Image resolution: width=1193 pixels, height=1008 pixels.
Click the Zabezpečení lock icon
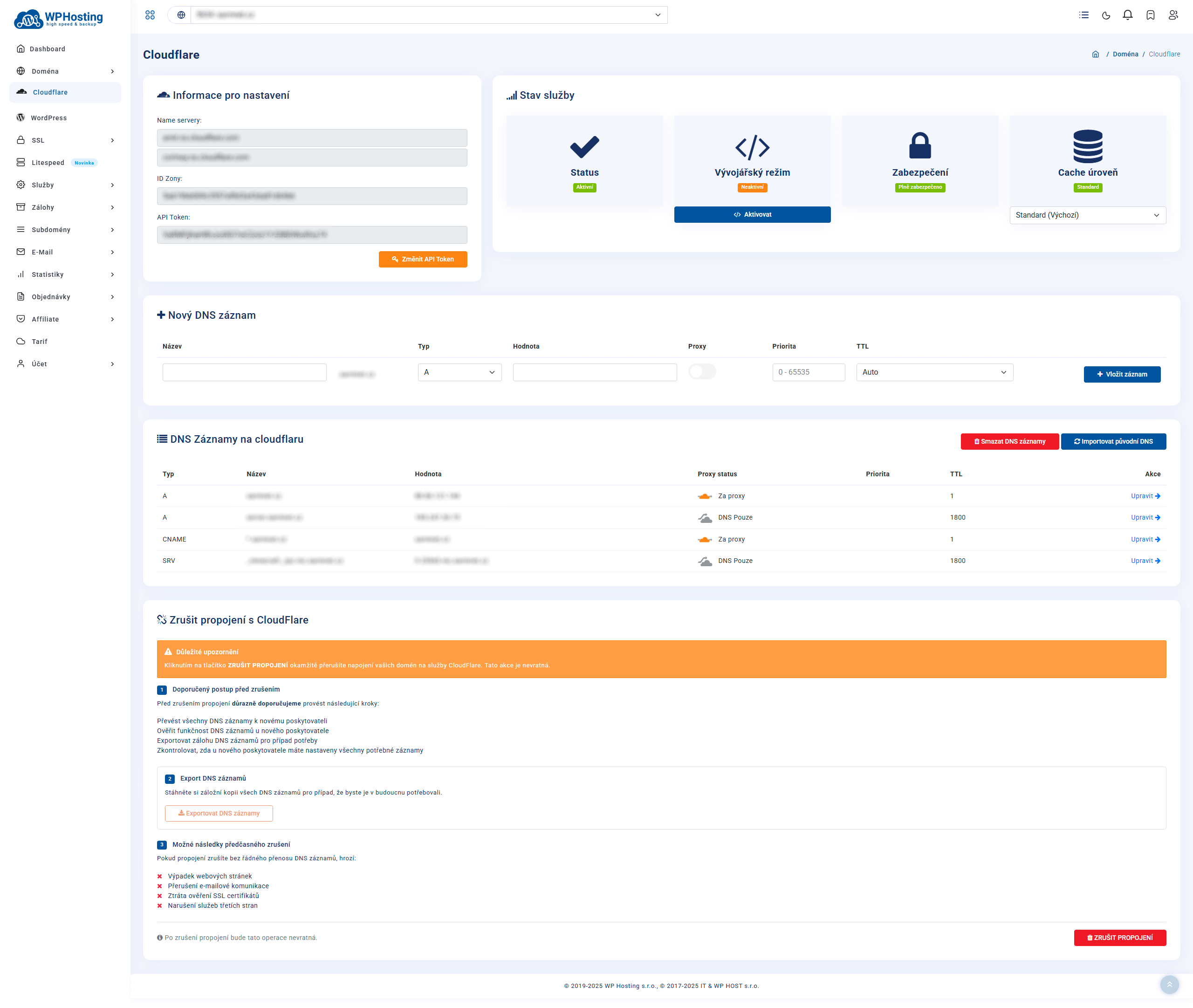(x=920, y=145)
